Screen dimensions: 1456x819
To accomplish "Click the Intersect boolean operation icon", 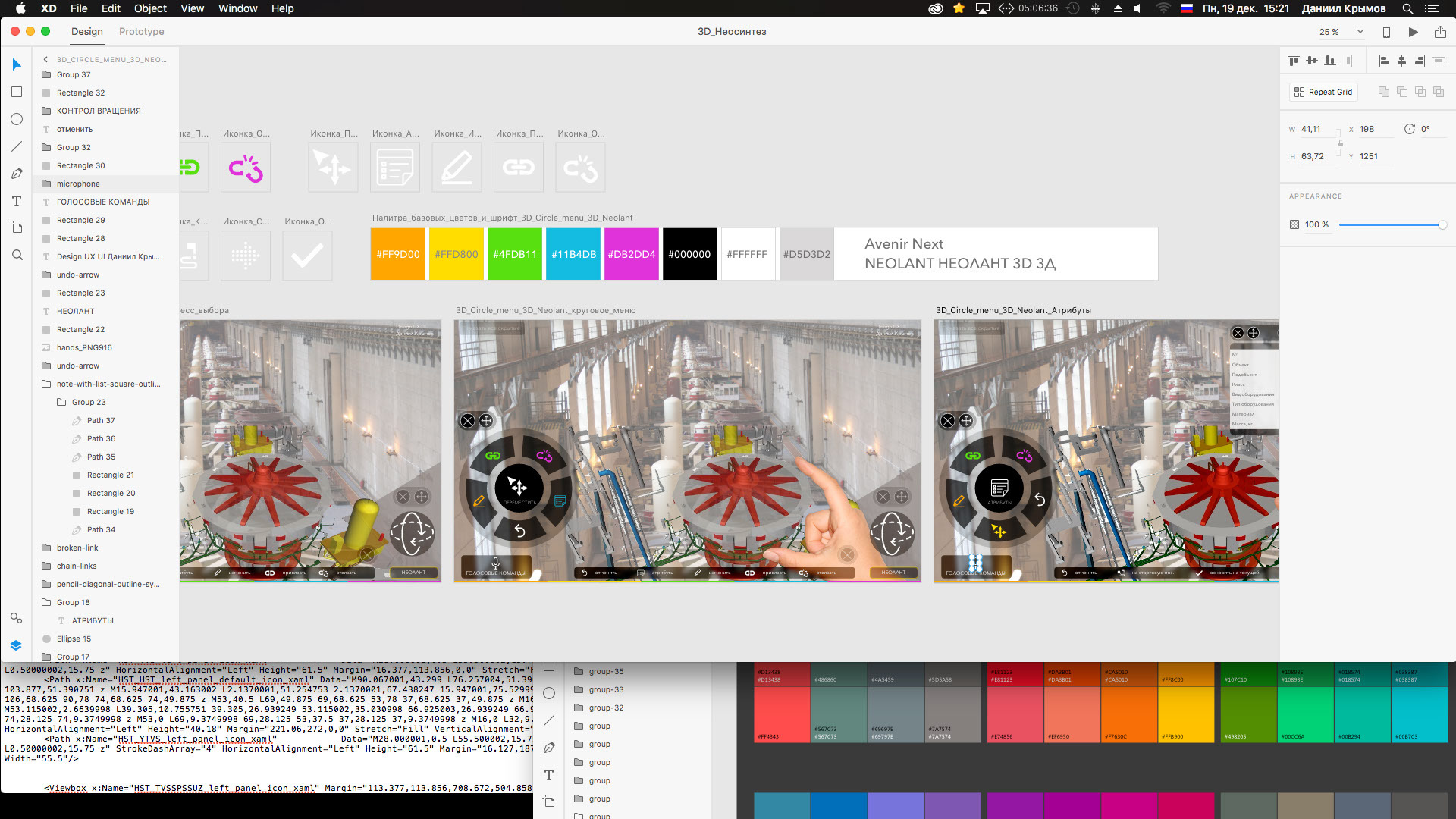I will coord(1420,92).
